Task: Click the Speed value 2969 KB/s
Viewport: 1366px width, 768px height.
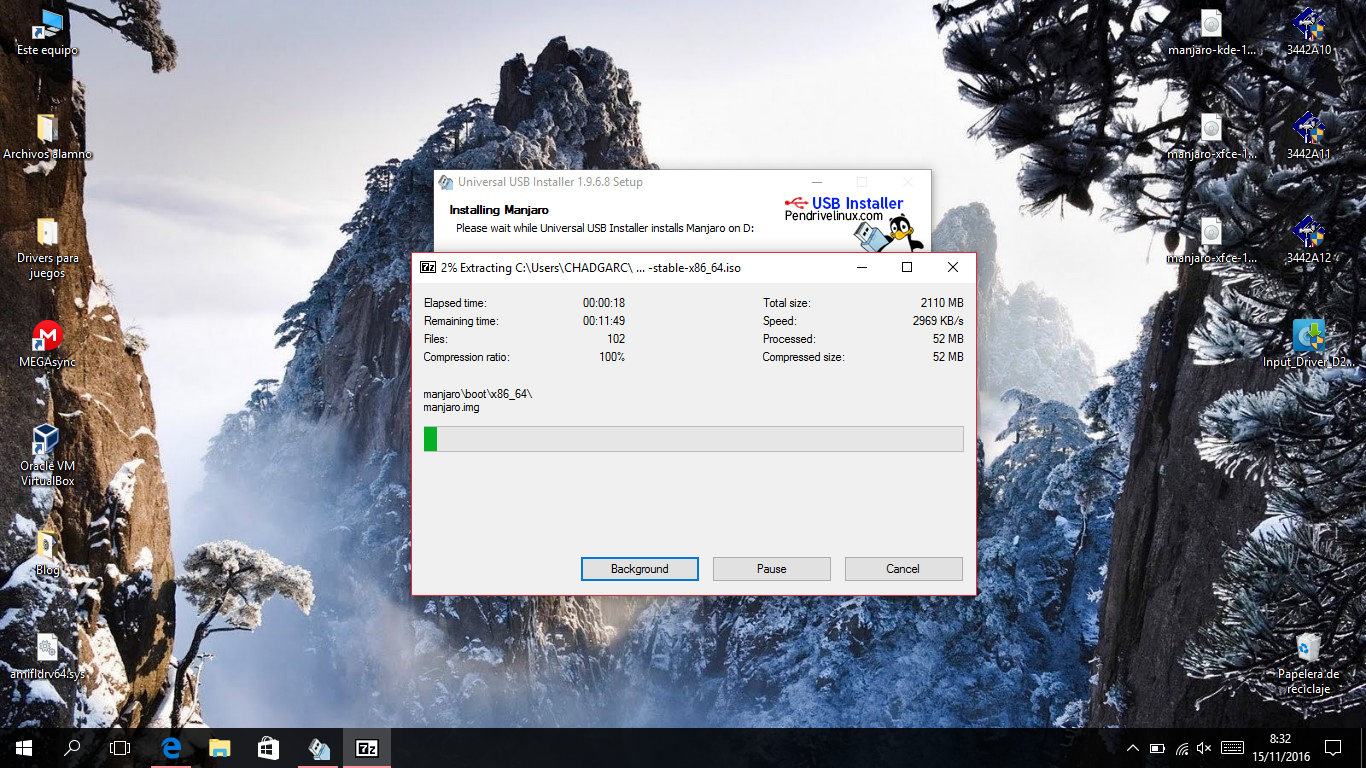Action: 938,321
